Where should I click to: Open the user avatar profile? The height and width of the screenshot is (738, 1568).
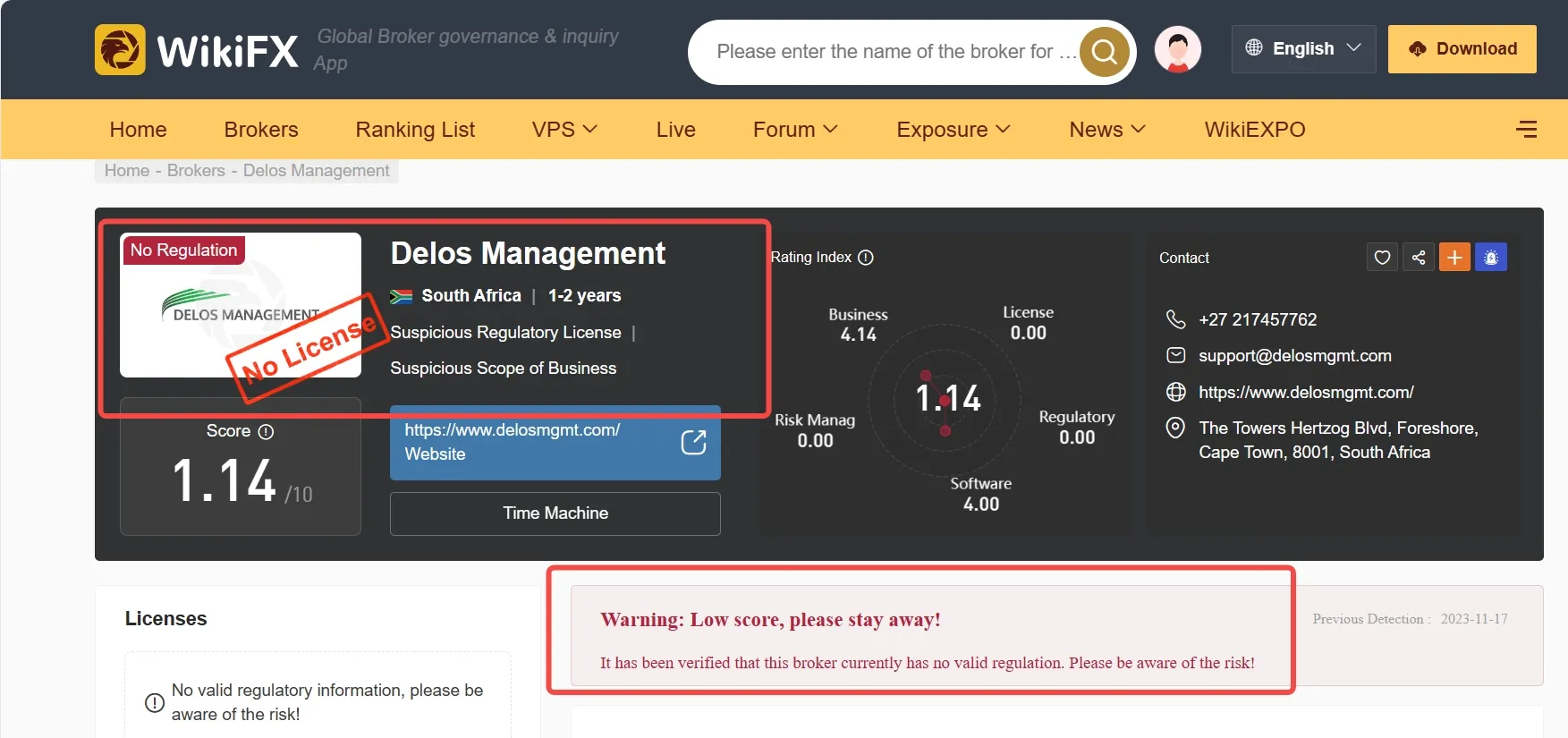click(1178, 49)
